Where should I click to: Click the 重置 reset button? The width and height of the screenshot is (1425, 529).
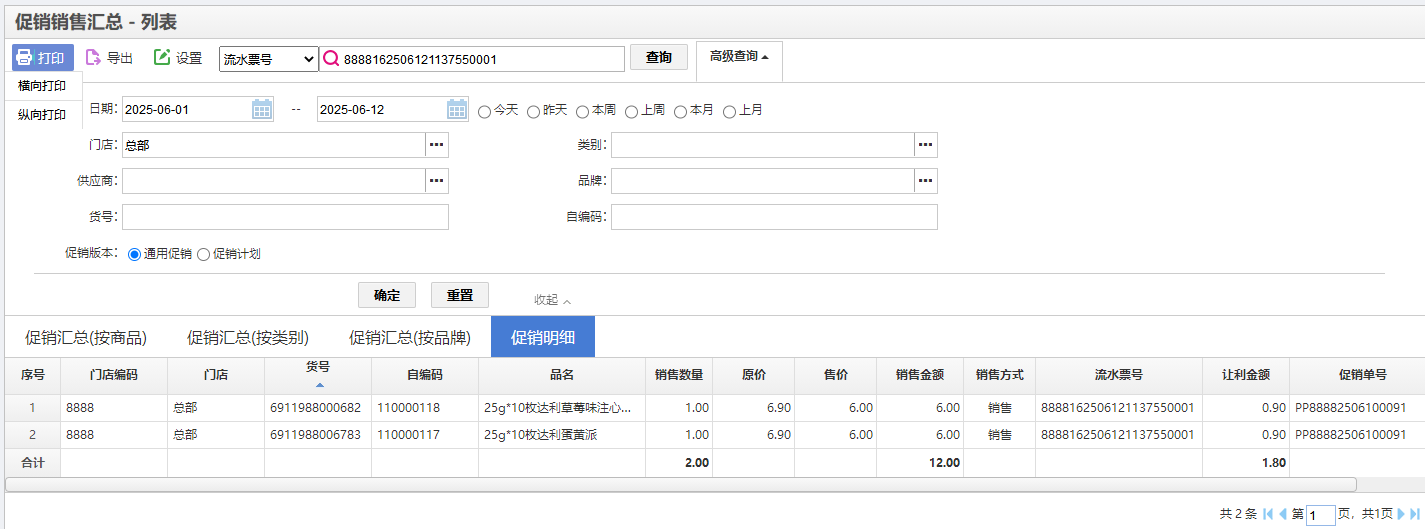tap(460, 295)
